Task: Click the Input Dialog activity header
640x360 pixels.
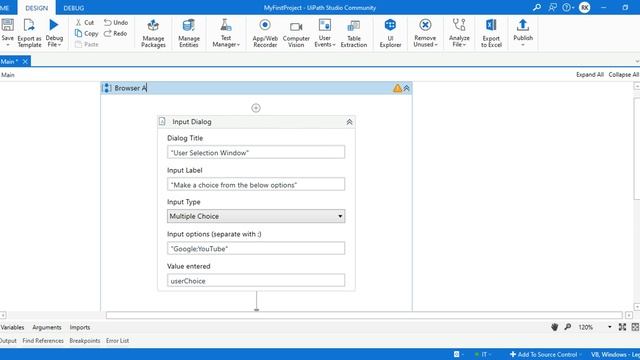Action: pyautogui.click(x=256, y=122)
